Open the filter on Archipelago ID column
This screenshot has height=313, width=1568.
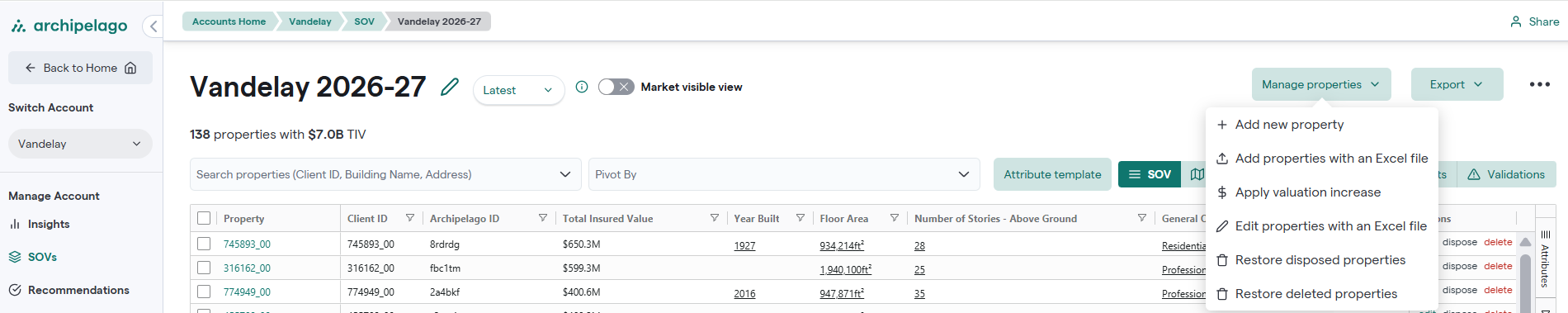543,218
